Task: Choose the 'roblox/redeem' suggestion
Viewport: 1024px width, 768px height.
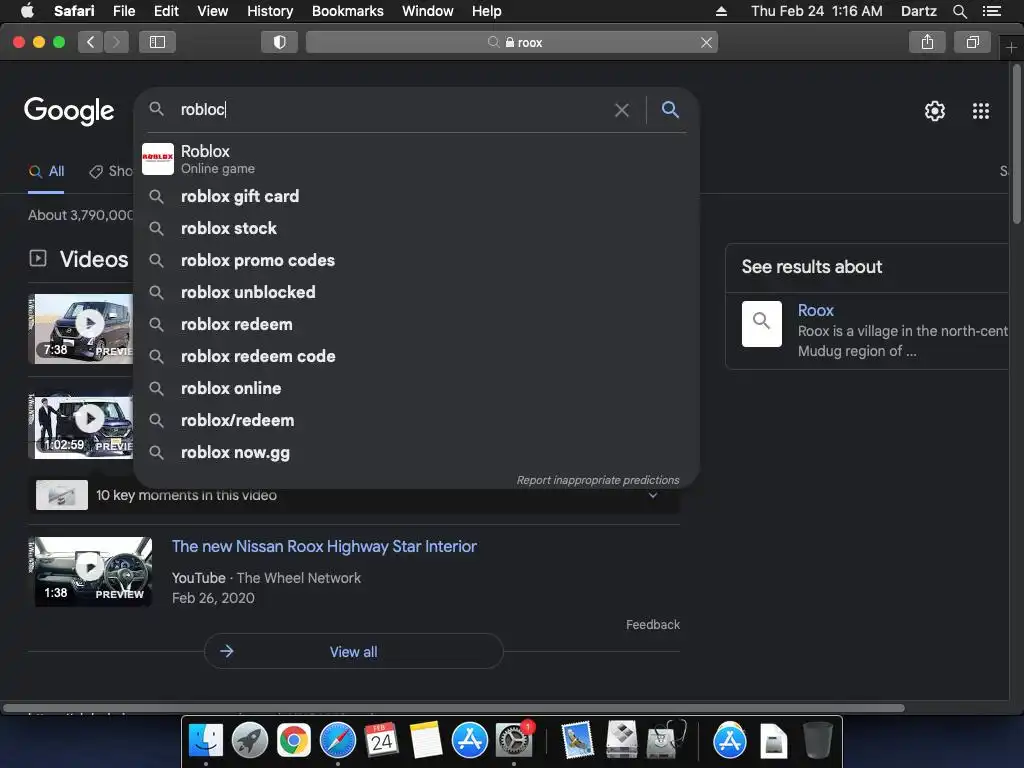Action: (416, 420)
